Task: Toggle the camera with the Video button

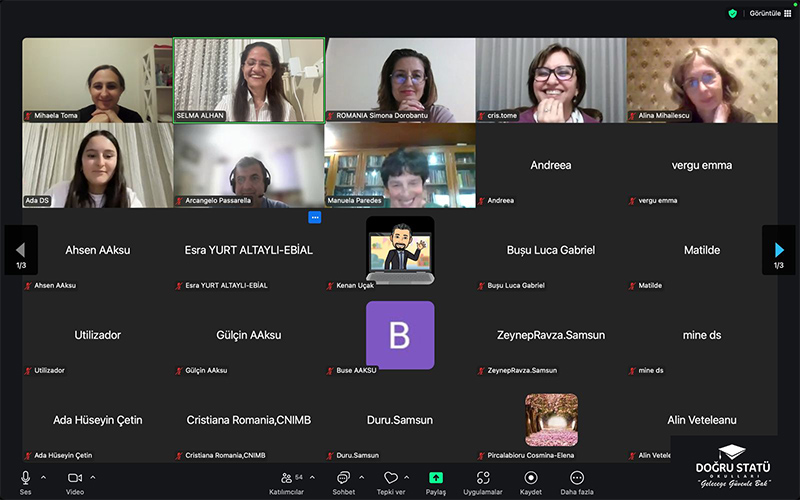Action: (x=74, y=478)
